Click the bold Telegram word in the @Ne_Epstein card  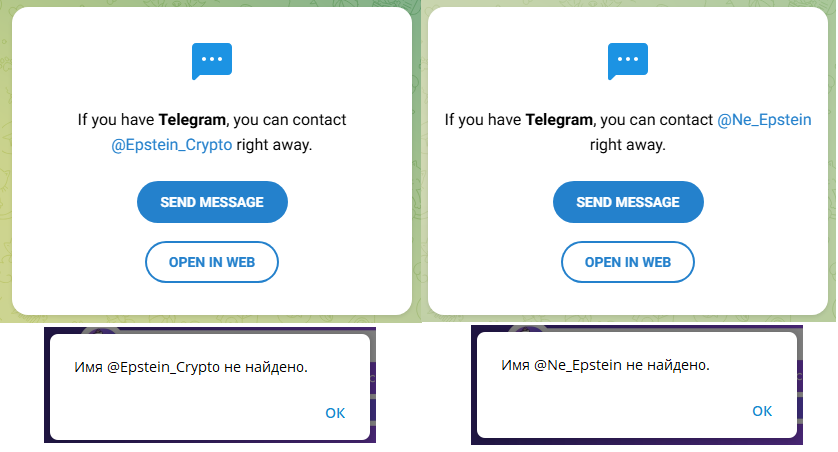tap(559, 120)
